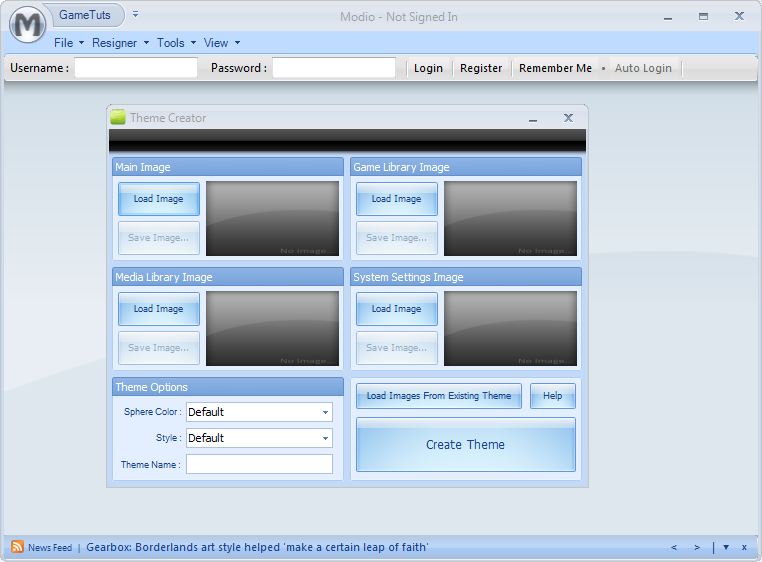Select the GameTuts tab
The image size is (762, 562).
[x=85, y=15]
